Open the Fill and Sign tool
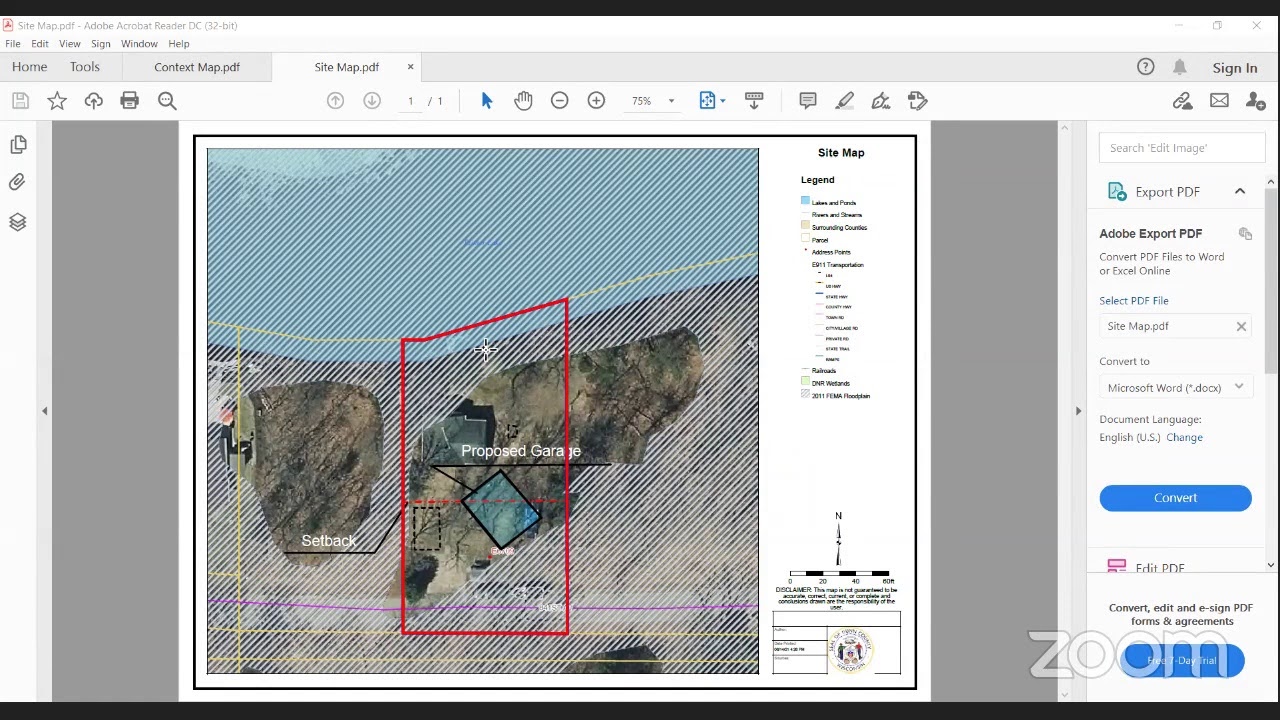The height and width of the screenshot is (720, 1280). [881, 100]
